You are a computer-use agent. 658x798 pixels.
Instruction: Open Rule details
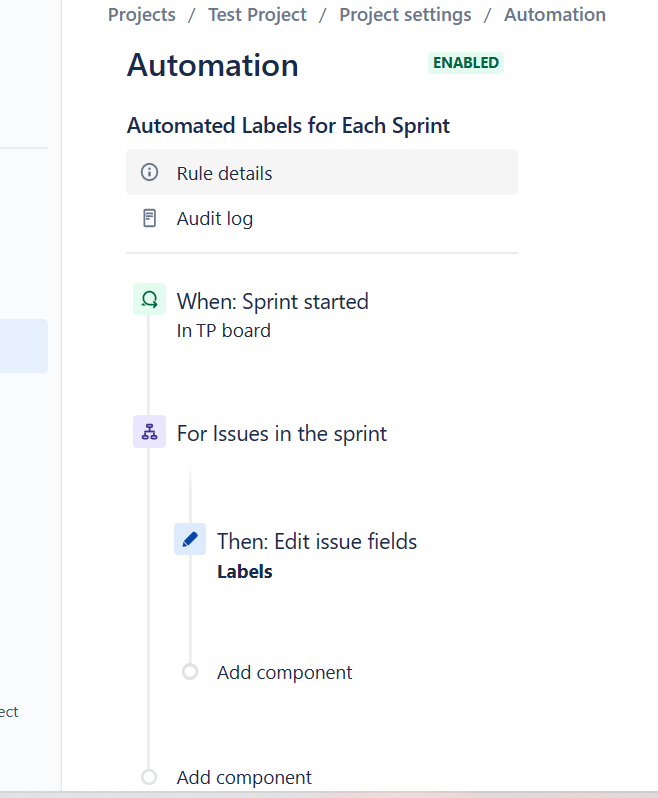click(x=322, y=173)
